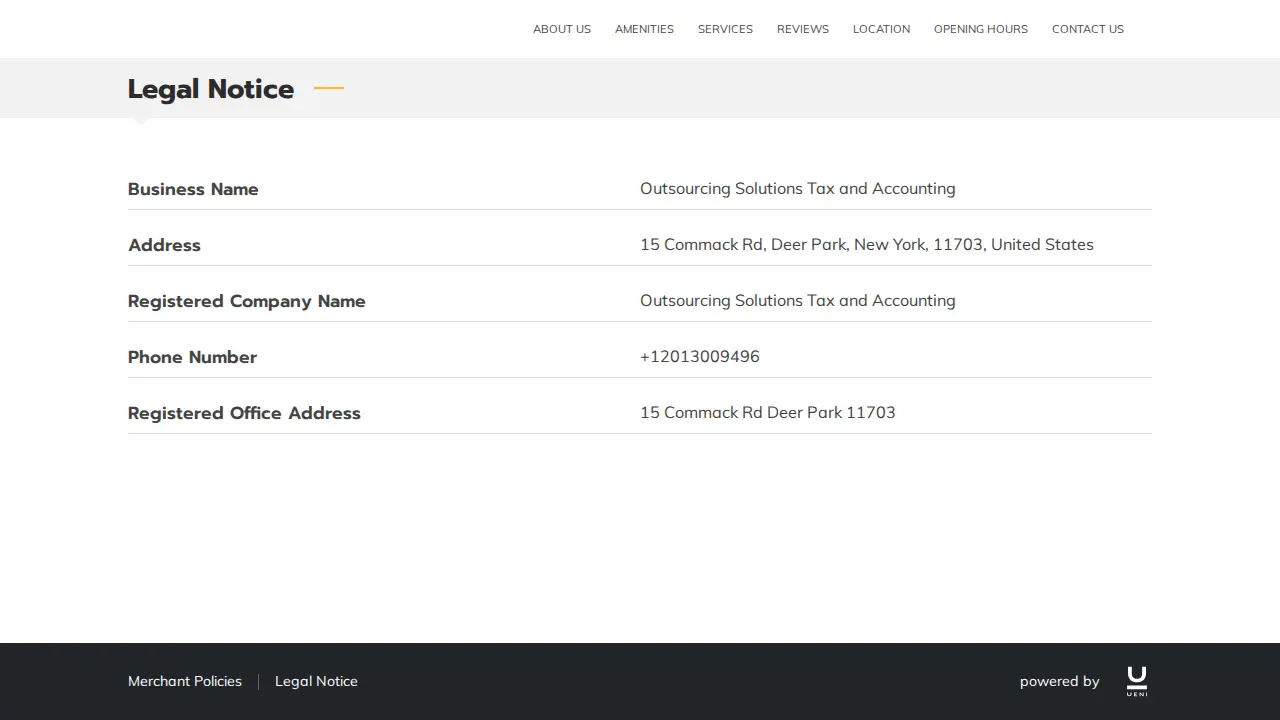Screen dimensions: 1280x720
Task: Click the phone number +12013009496
Action: [700, 356]
